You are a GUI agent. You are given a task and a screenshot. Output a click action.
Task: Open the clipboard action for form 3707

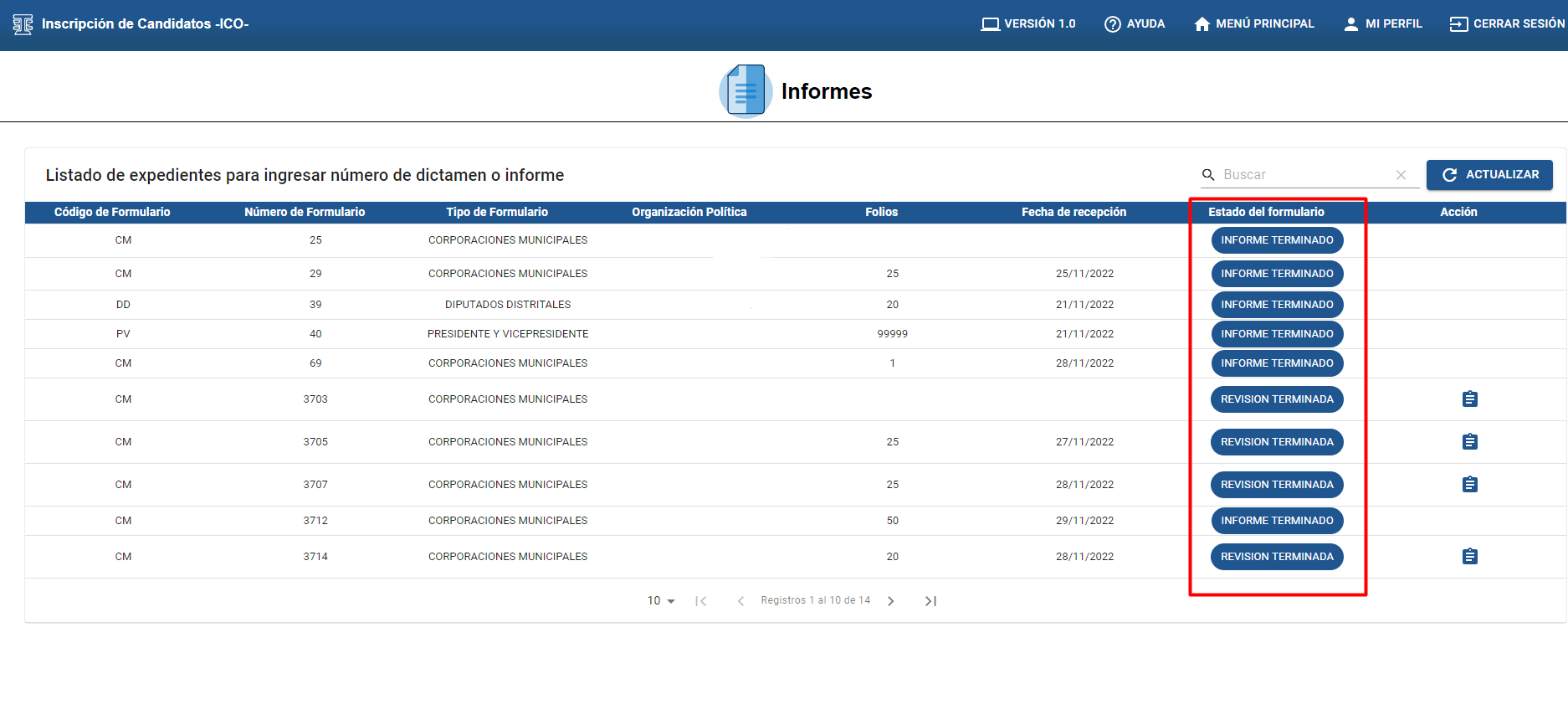(1469, 485)
